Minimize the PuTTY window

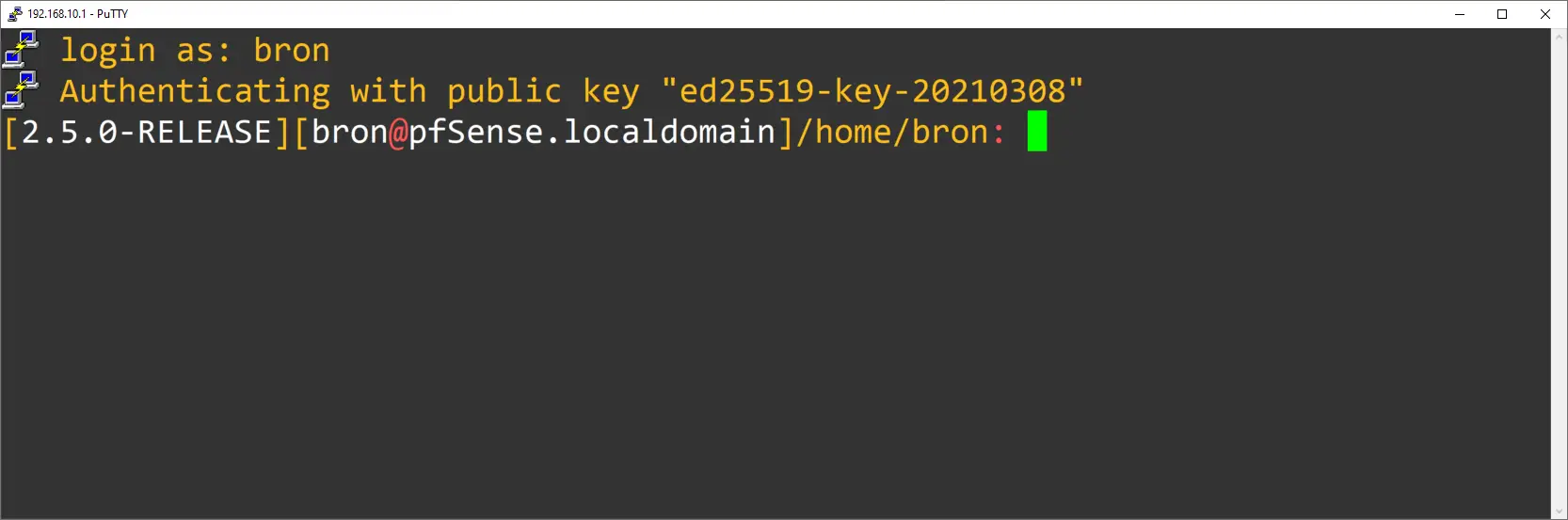(x=1460, y=14)
